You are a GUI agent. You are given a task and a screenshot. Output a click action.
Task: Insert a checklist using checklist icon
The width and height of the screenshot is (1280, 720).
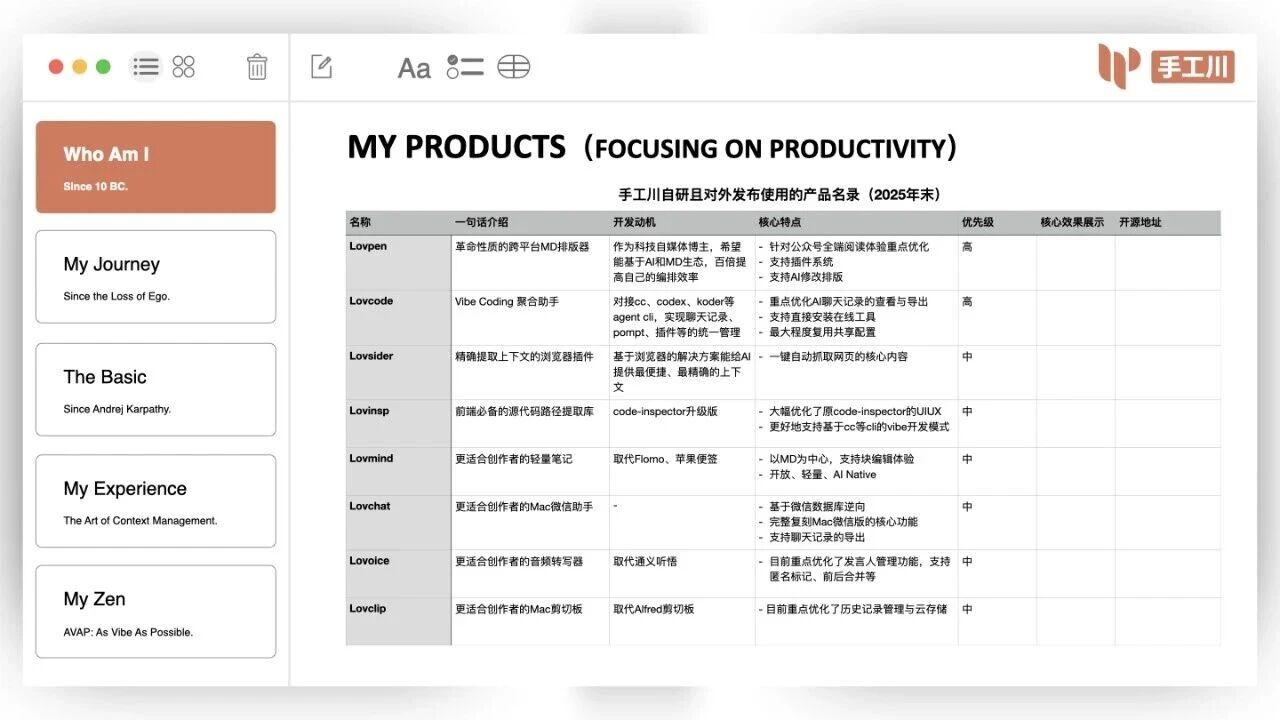click(465, 67)
